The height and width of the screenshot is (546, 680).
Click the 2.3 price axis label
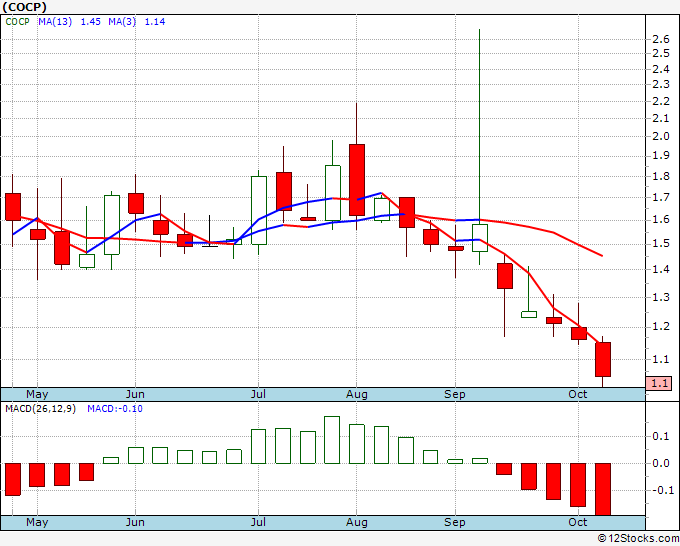pyautogui.click(x=660, y=84)
